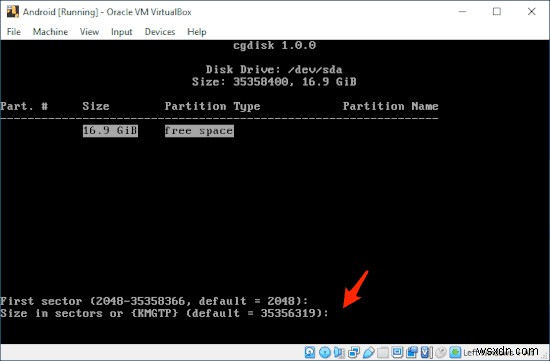This screenshot has width=550, height=361.
Task: Select the free space partition row
Action: pos(199,131)
